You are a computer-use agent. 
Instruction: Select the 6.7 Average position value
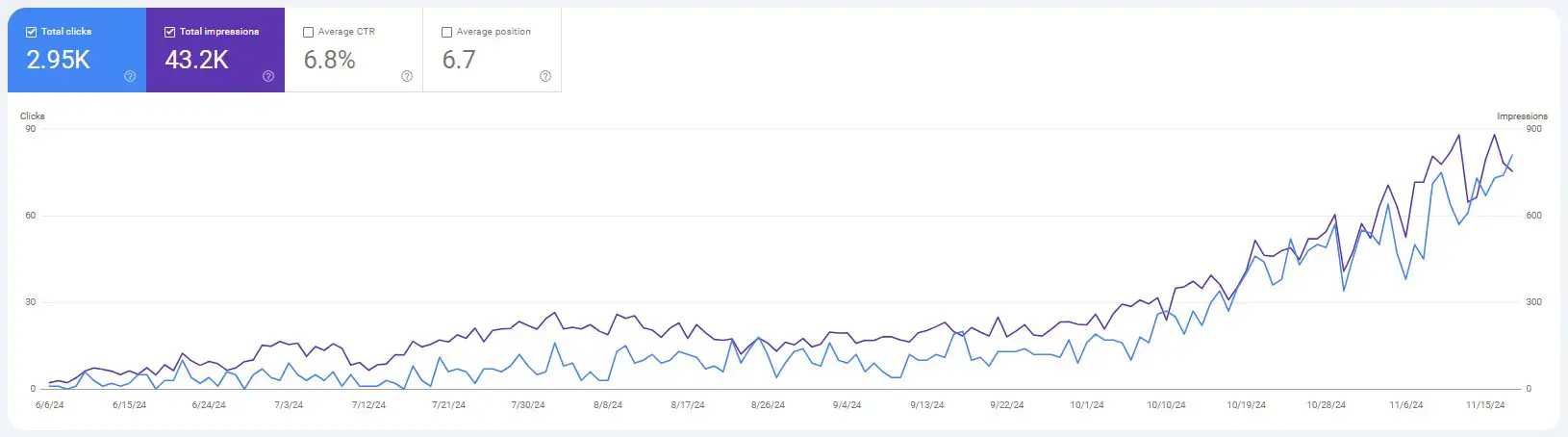(x=459, y=60)
